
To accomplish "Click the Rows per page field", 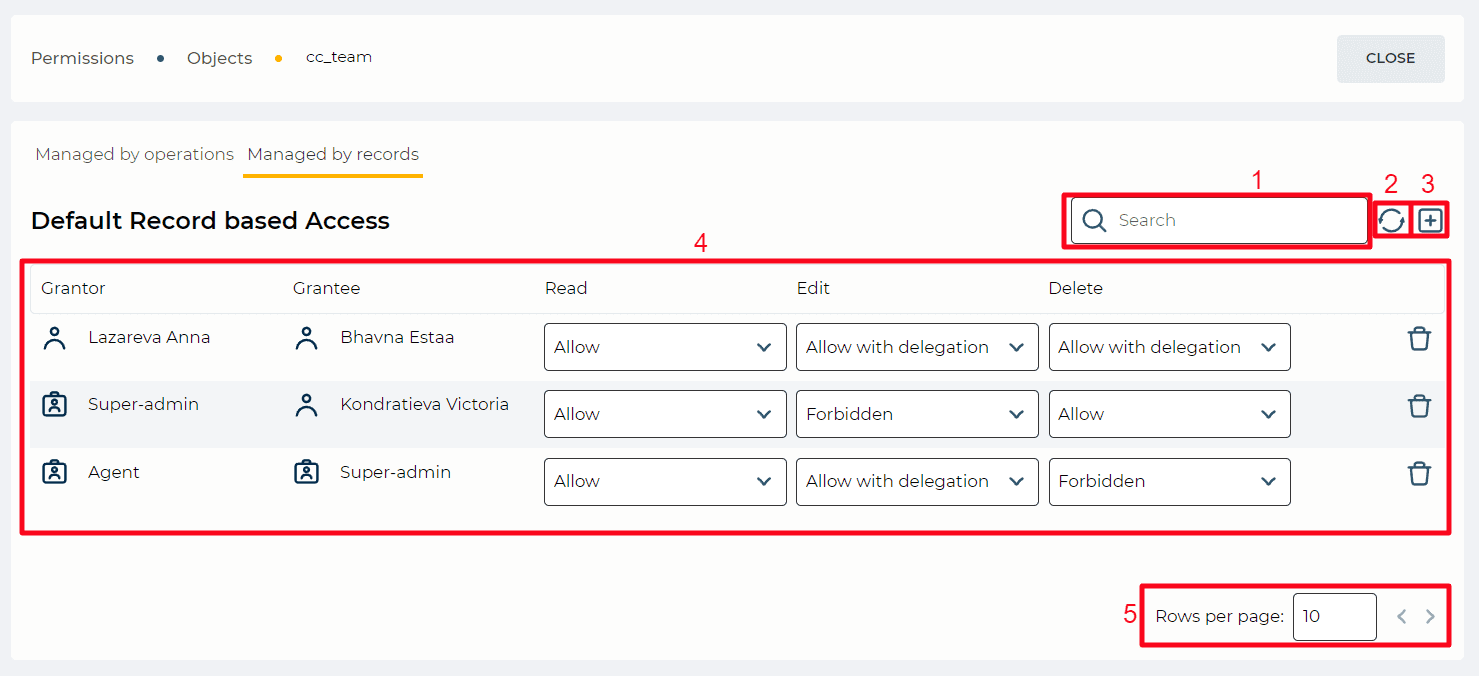I will (x=1334, y=616).
